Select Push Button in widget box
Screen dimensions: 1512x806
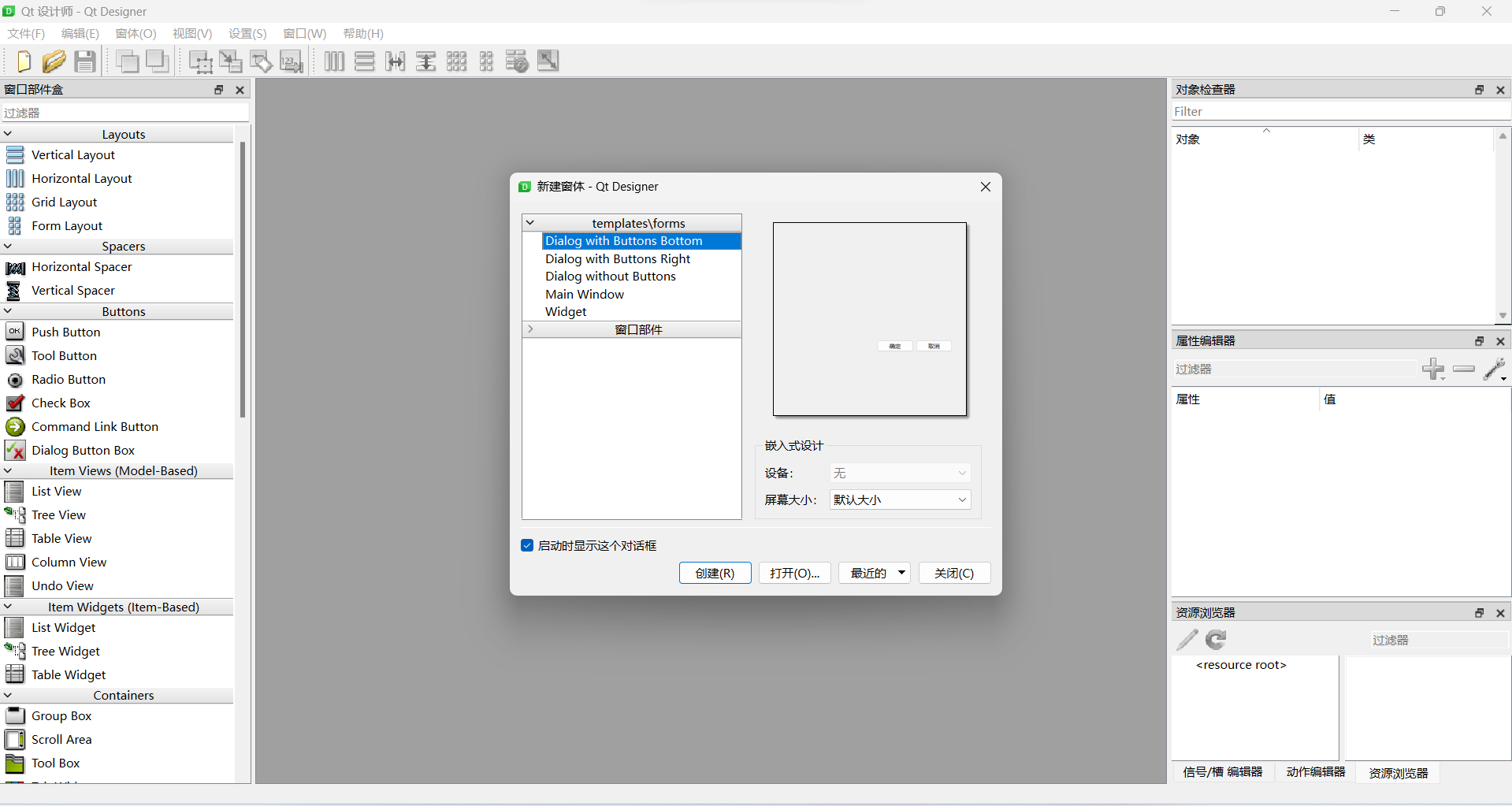click(x=66, y=332)
